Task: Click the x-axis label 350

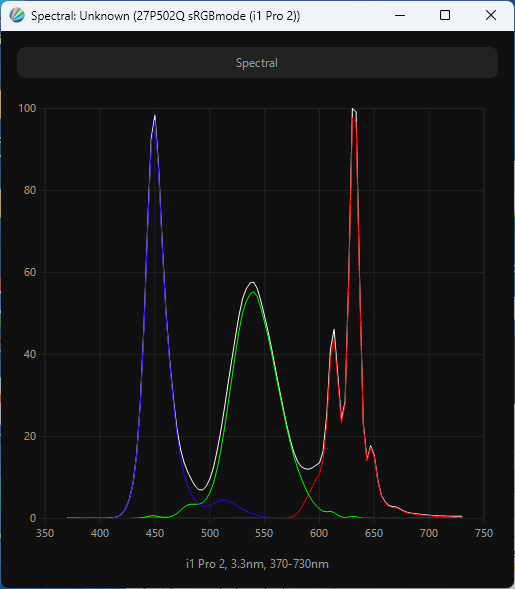Action: click(45, 533)
